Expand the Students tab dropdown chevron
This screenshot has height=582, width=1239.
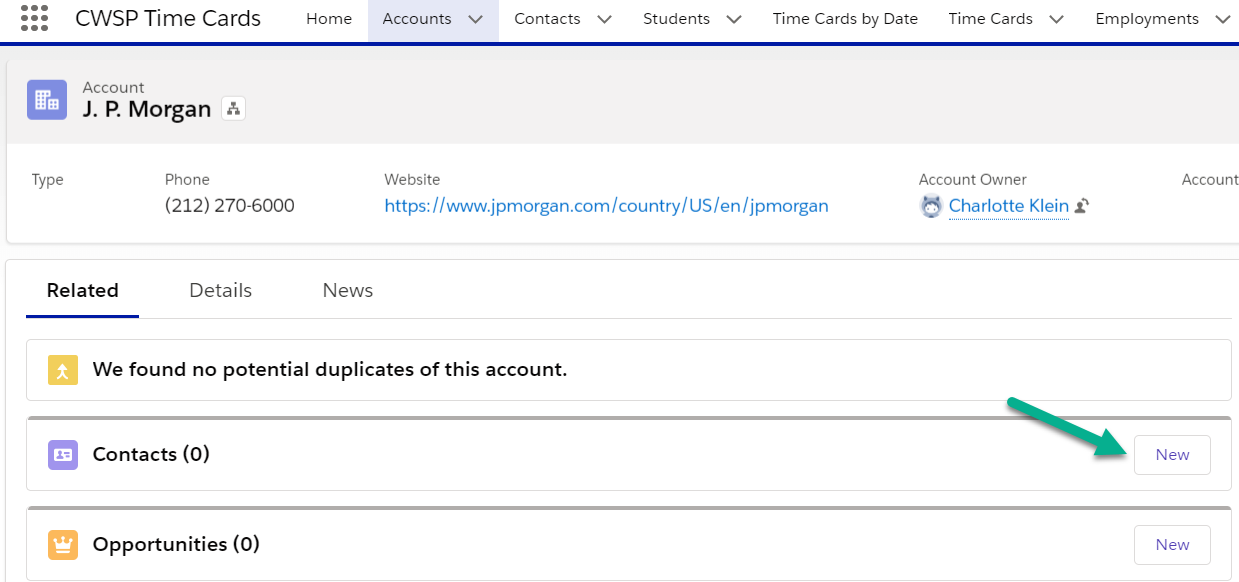coord(733,19)
